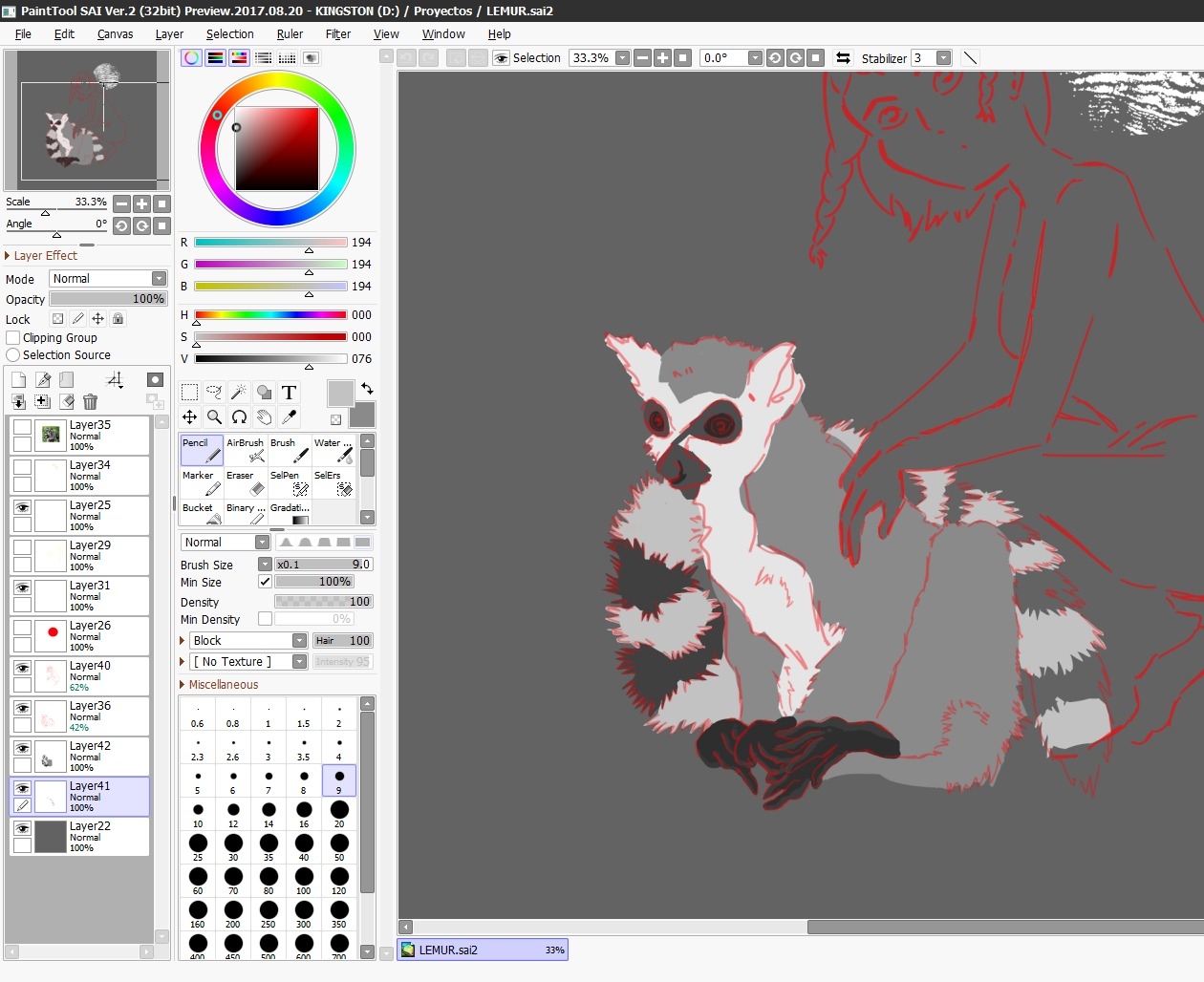1204x982 pixels.
Task: Open the Stabilizer value dropdown
Action: click(943, 58)
